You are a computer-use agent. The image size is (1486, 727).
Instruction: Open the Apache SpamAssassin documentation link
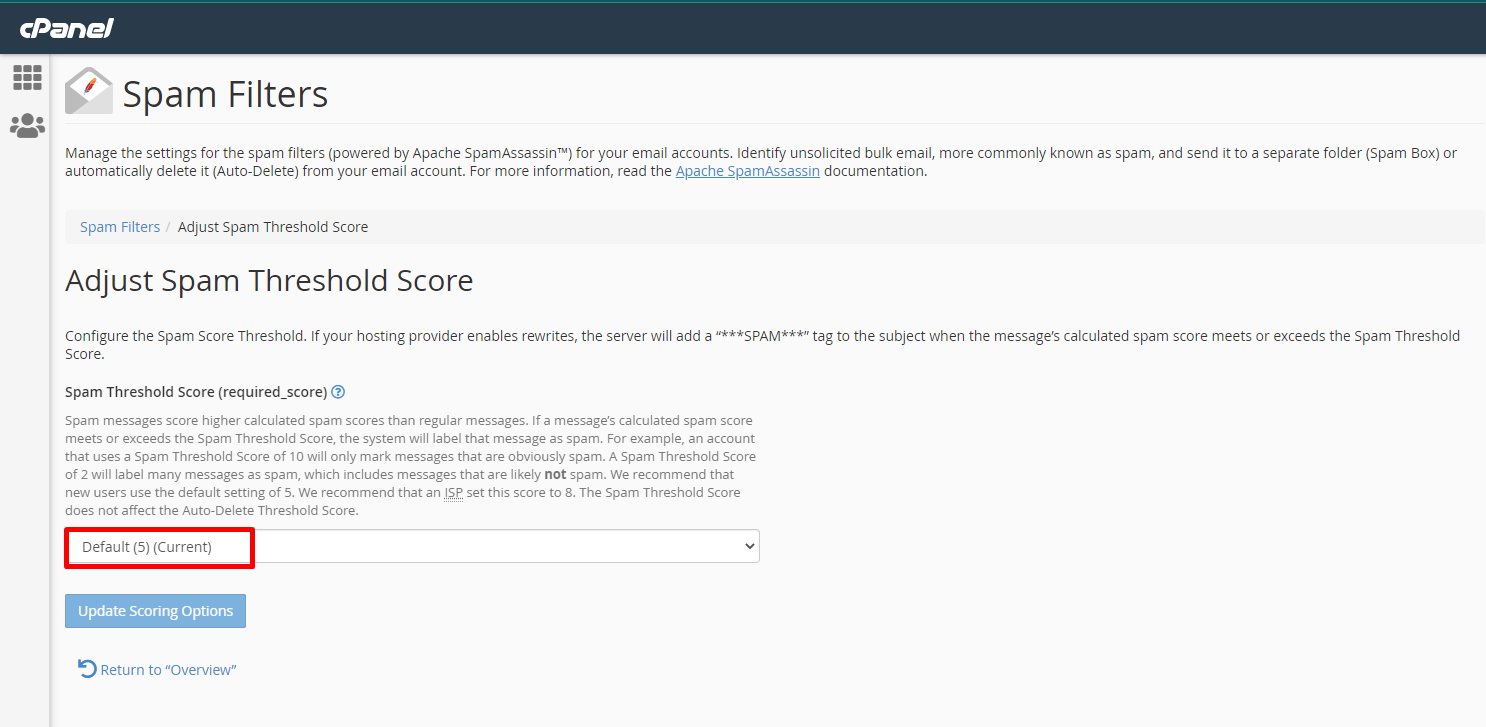tap(747, 171)
